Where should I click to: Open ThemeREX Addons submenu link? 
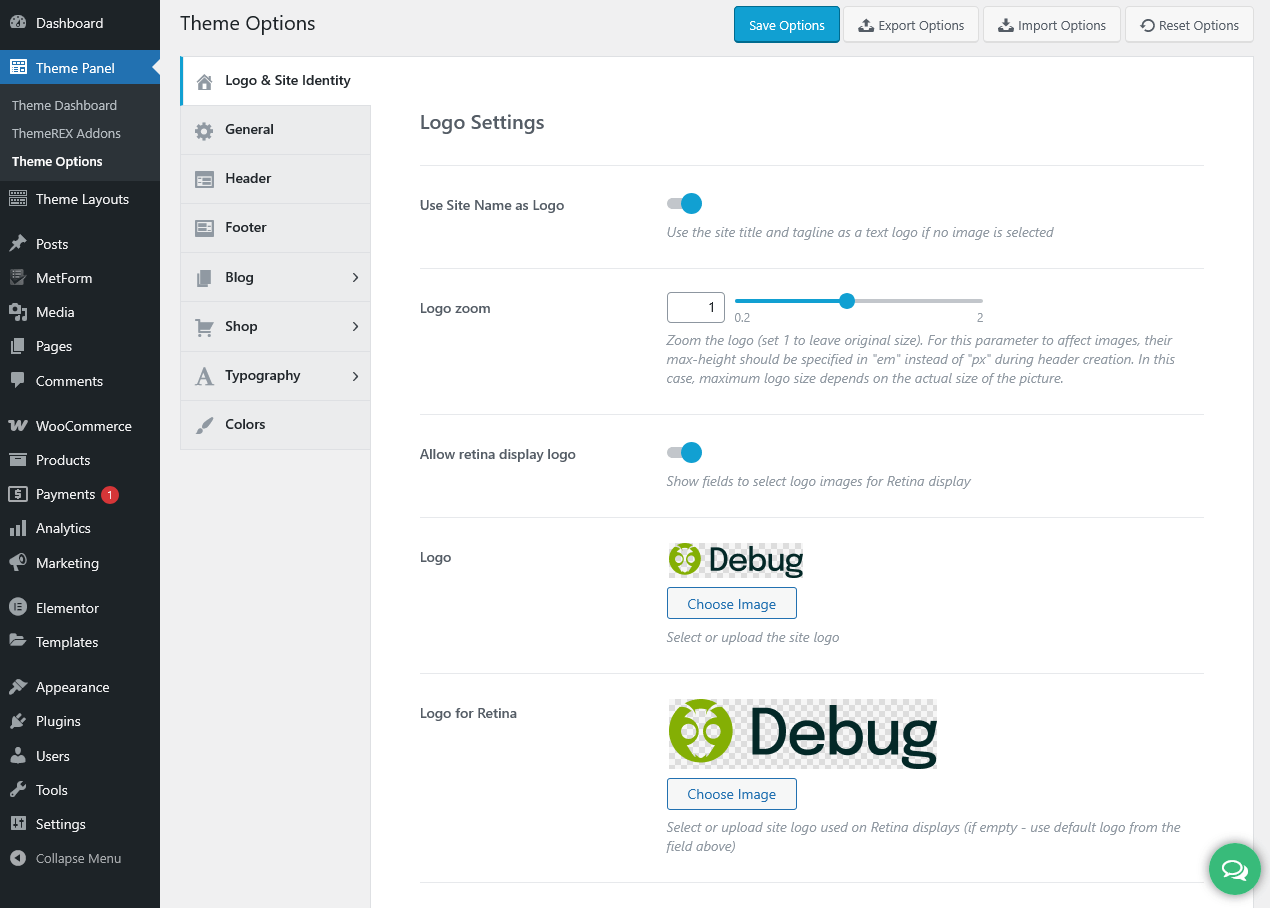[66, 133]
